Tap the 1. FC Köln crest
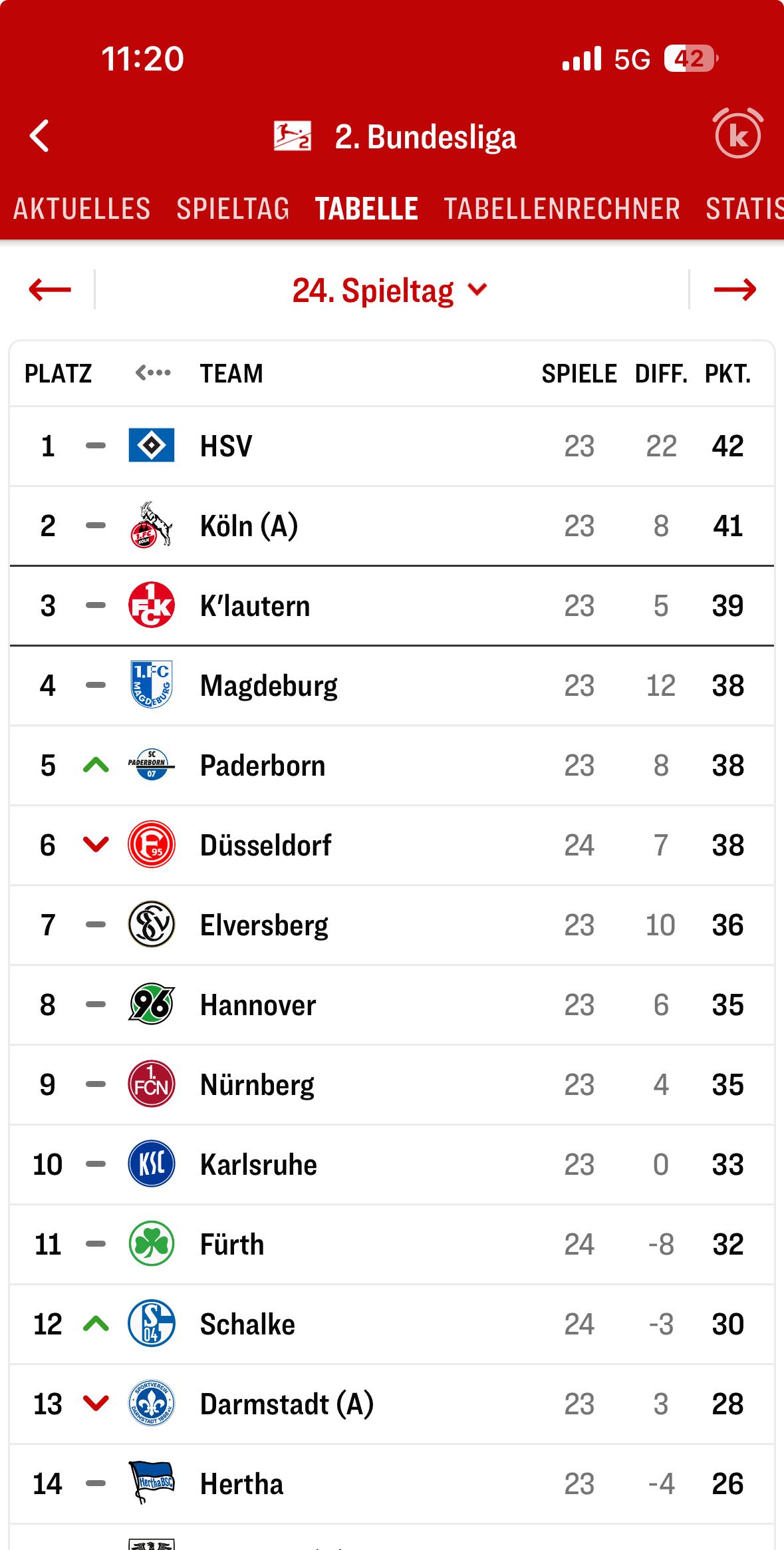 [152, 526]
